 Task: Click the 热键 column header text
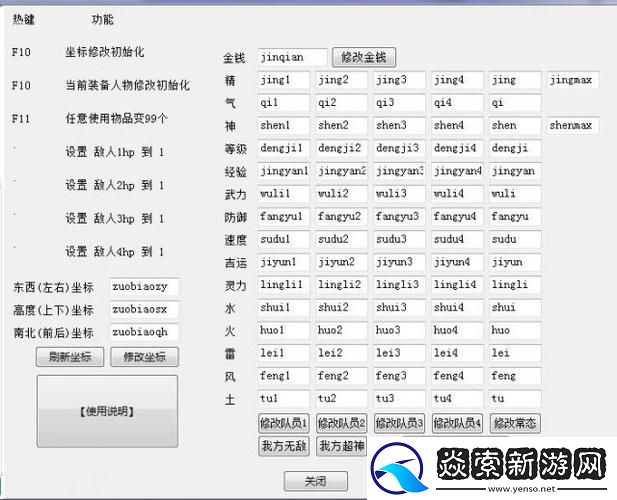(x=24, y=19)
